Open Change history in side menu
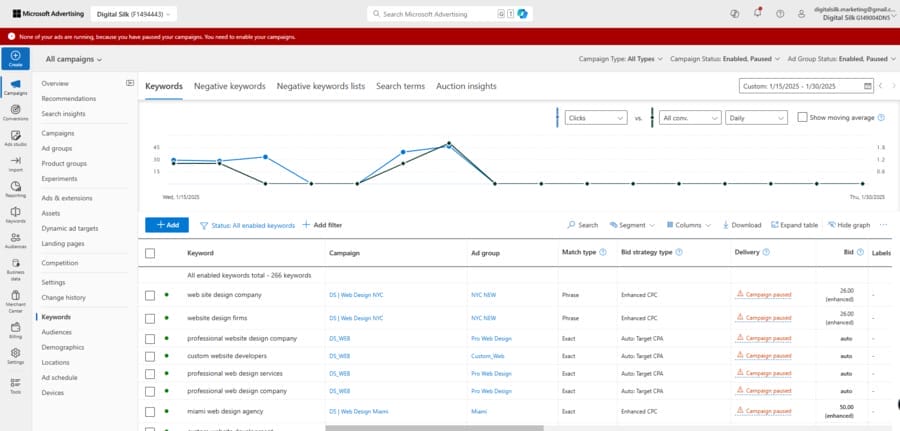This screenshot has height=431, width=900. click(x=63, y=297)
